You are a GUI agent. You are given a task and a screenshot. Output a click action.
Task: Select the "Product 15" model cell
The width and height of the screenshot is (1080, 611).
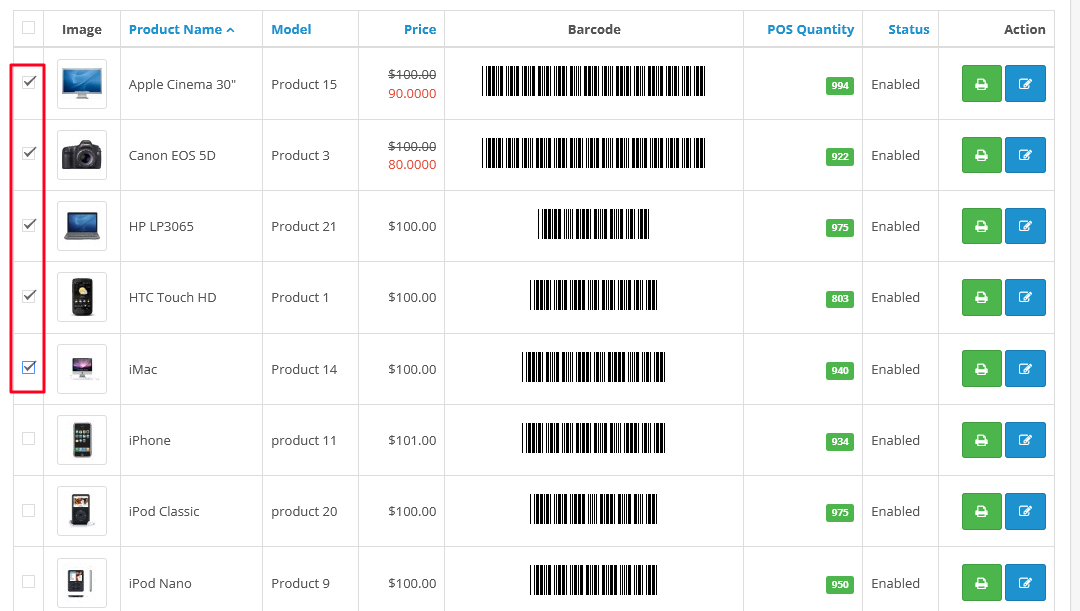304,85
